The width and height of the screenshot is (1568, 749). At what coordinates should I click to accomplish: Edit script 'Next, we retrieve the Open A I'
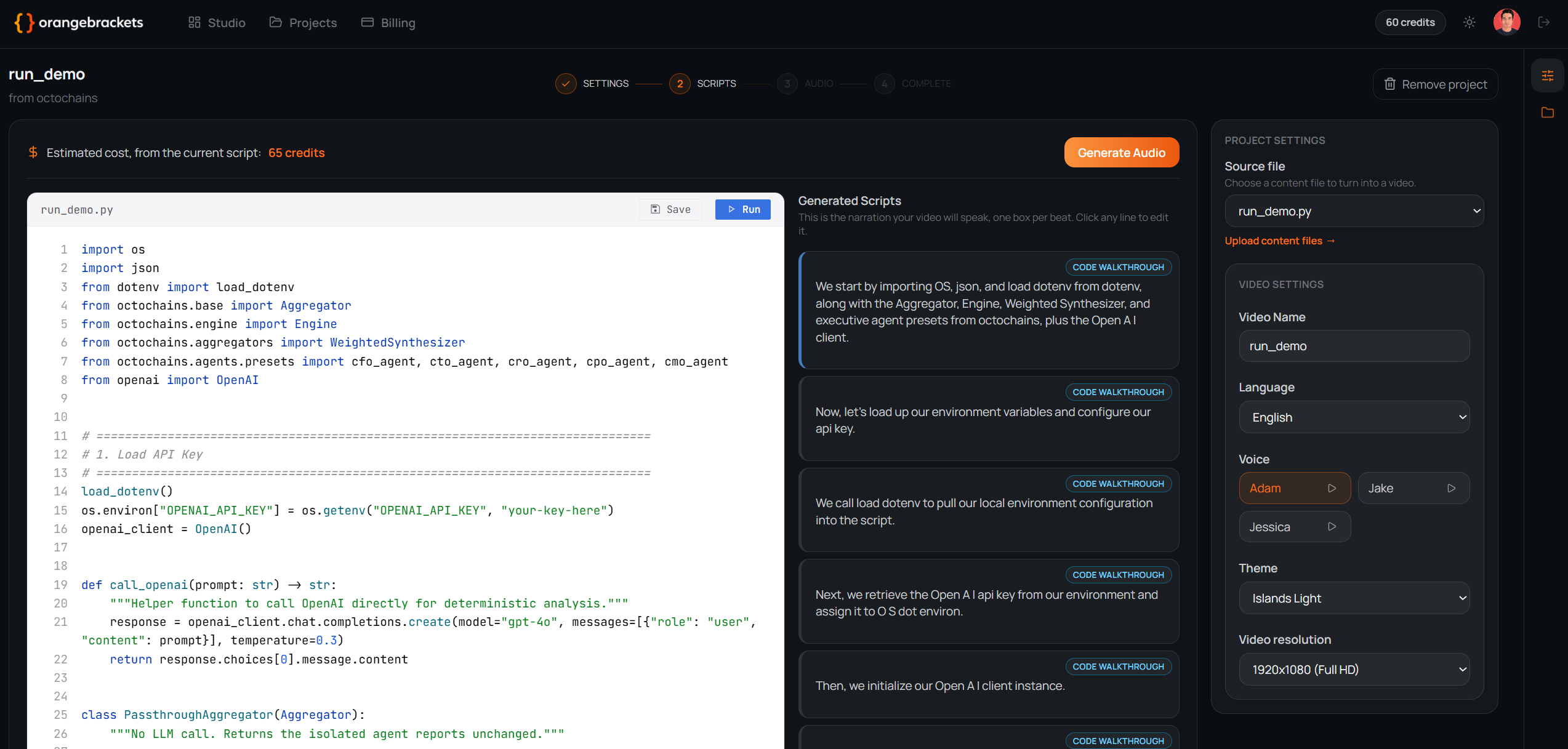coord(989,602)
